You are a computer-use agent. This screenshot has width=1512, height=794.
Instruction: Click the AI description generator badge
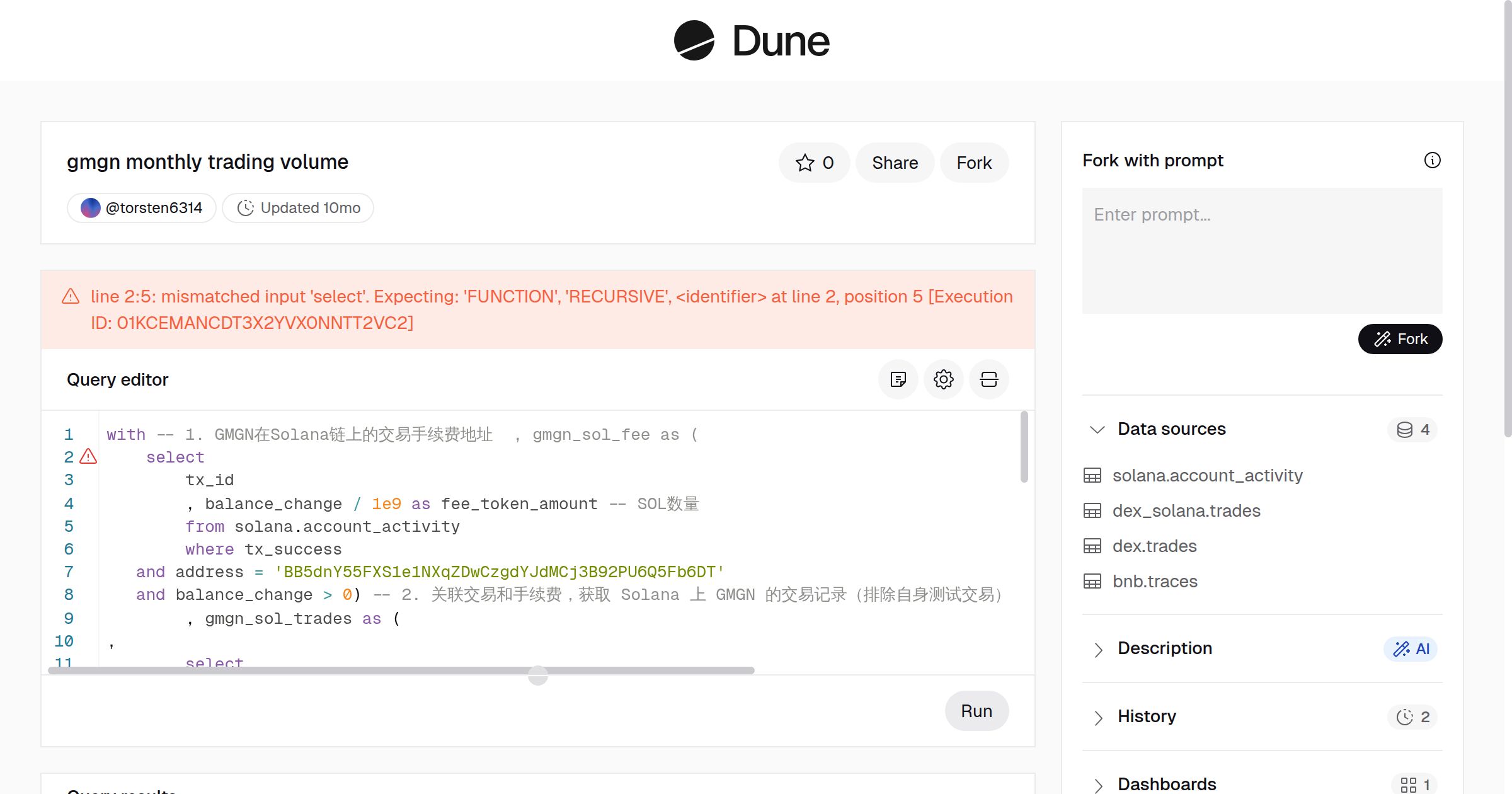(x=1410, y=649)
